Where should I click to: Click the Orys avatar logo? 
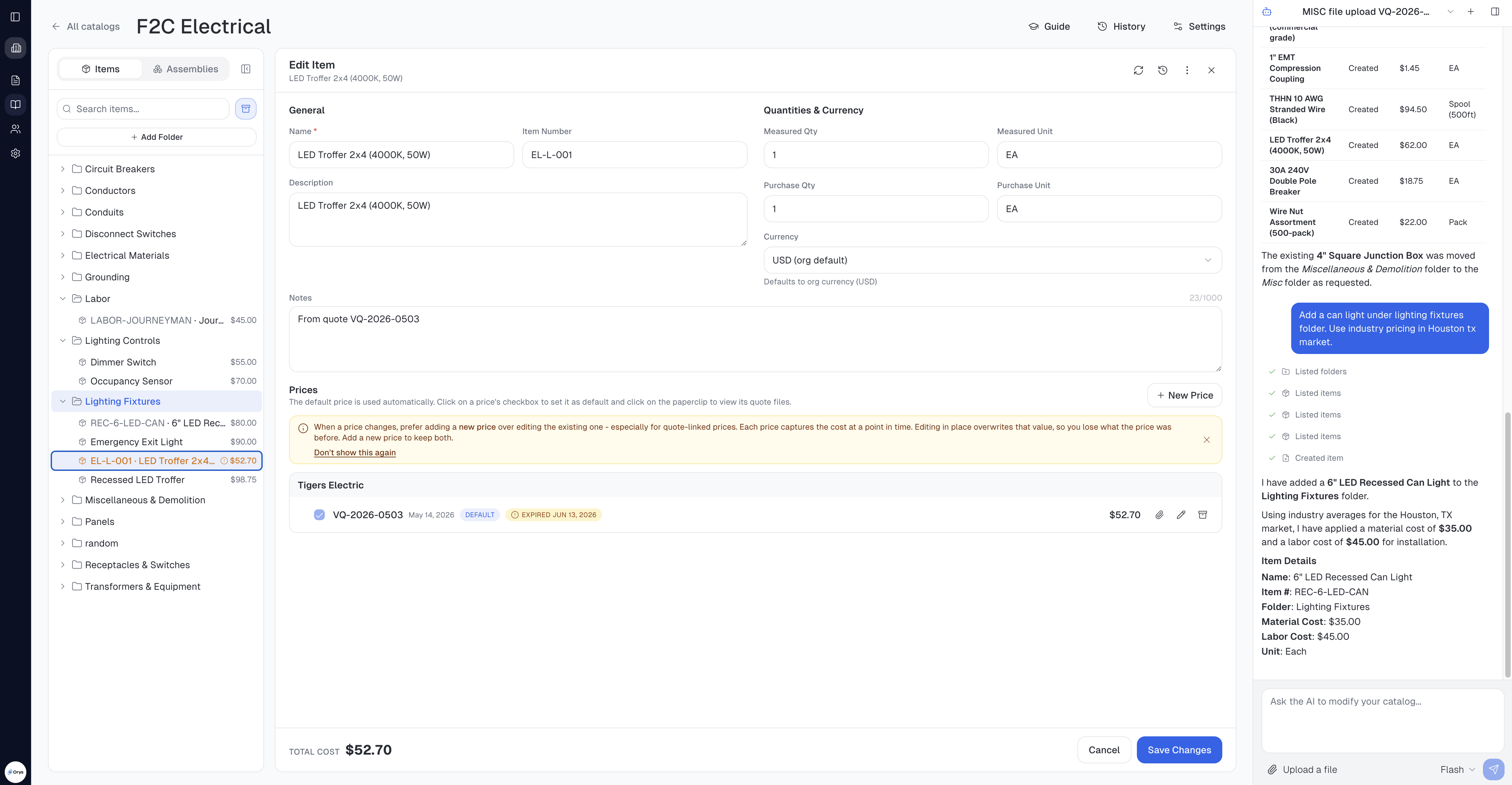click(x=15, y=771)
